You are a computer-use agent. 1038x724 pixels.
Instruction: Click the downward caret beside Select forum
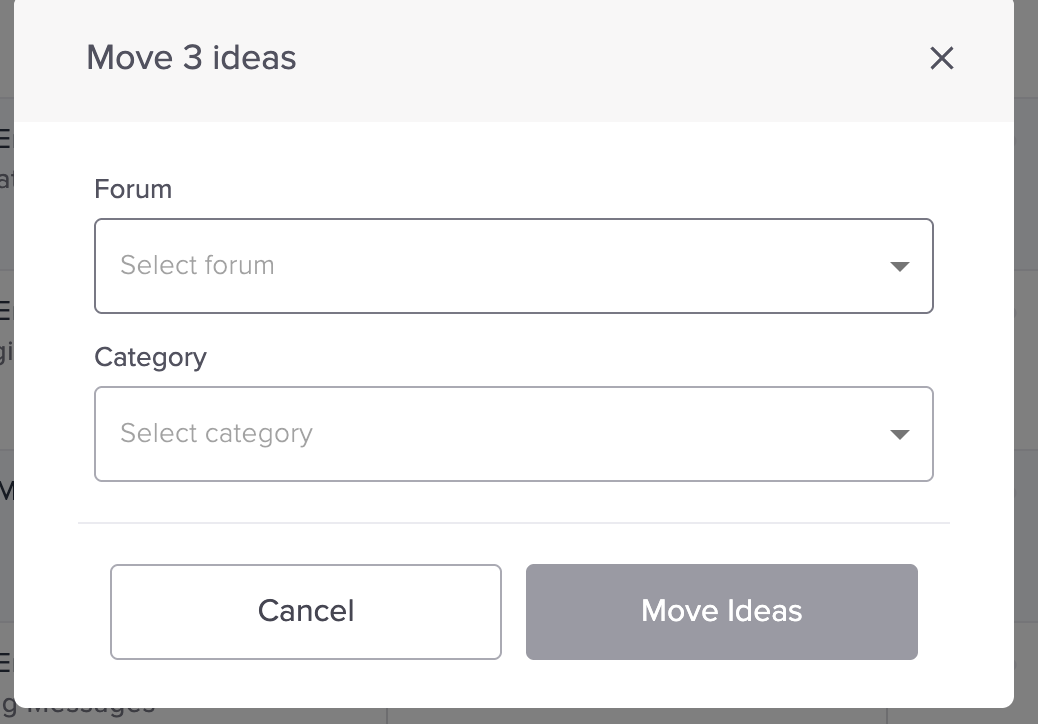(899, 266)
